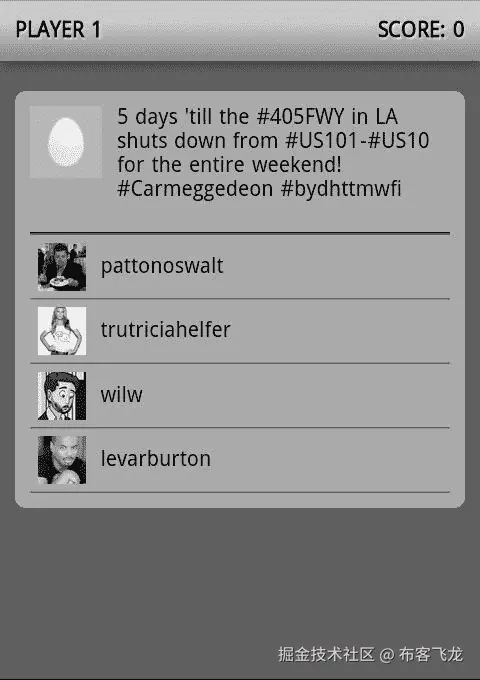This screenshot has width=480, height=680.
Task: Choose trutriciahelfer as the answer
Action: [x=240, y=331]
